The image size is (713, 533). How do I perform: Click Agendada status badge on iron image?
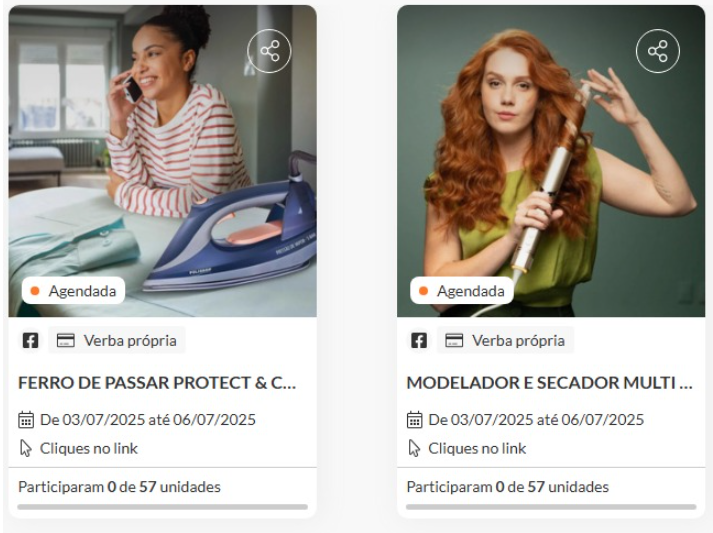pos(73,291)
